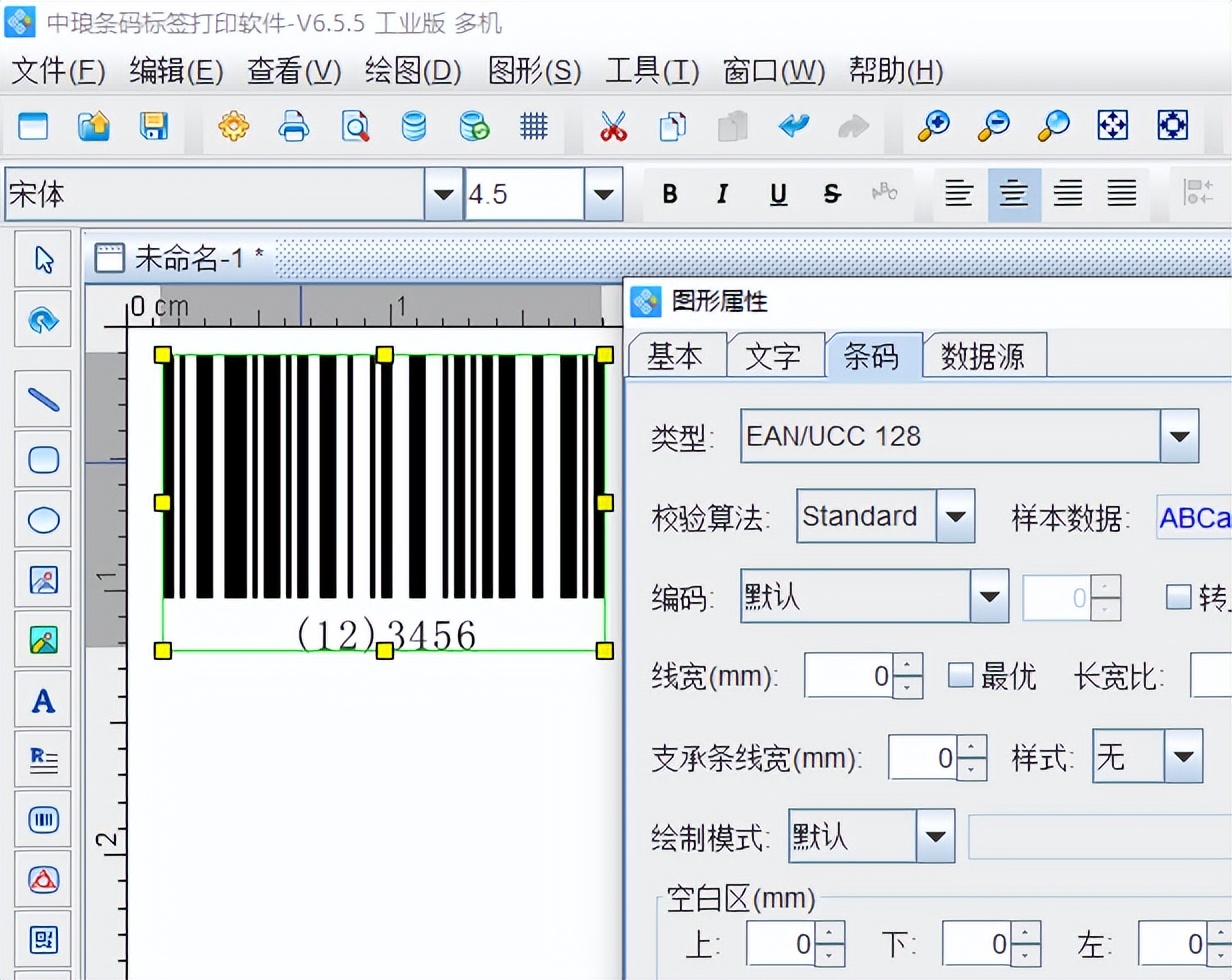Open the 样式 无 dropdown
The image size is (1232, 980).
tap(1183, 756)
